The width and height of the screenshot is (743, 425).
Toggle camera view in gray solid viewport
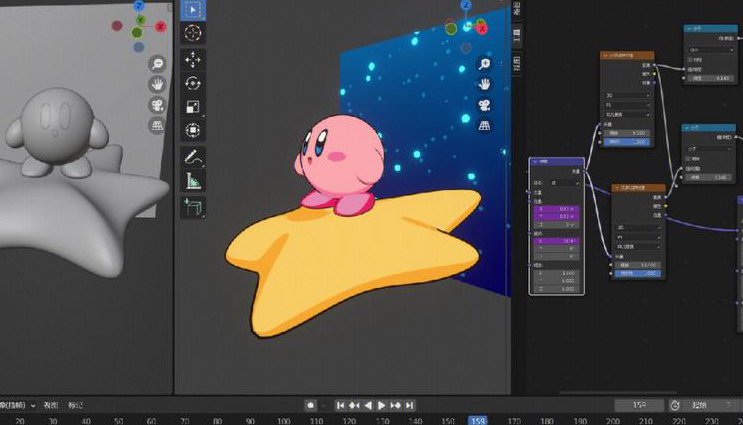pyautogui.click(x=157, y=105)
